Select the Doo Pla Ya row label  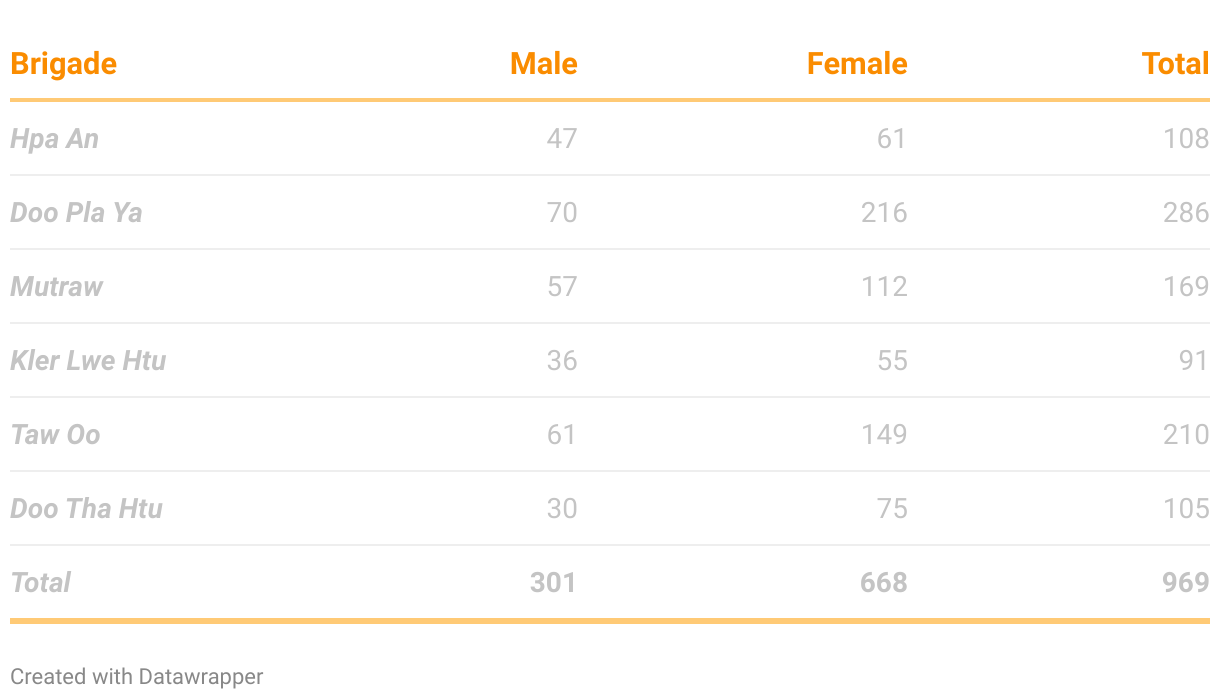click(76, 212)
